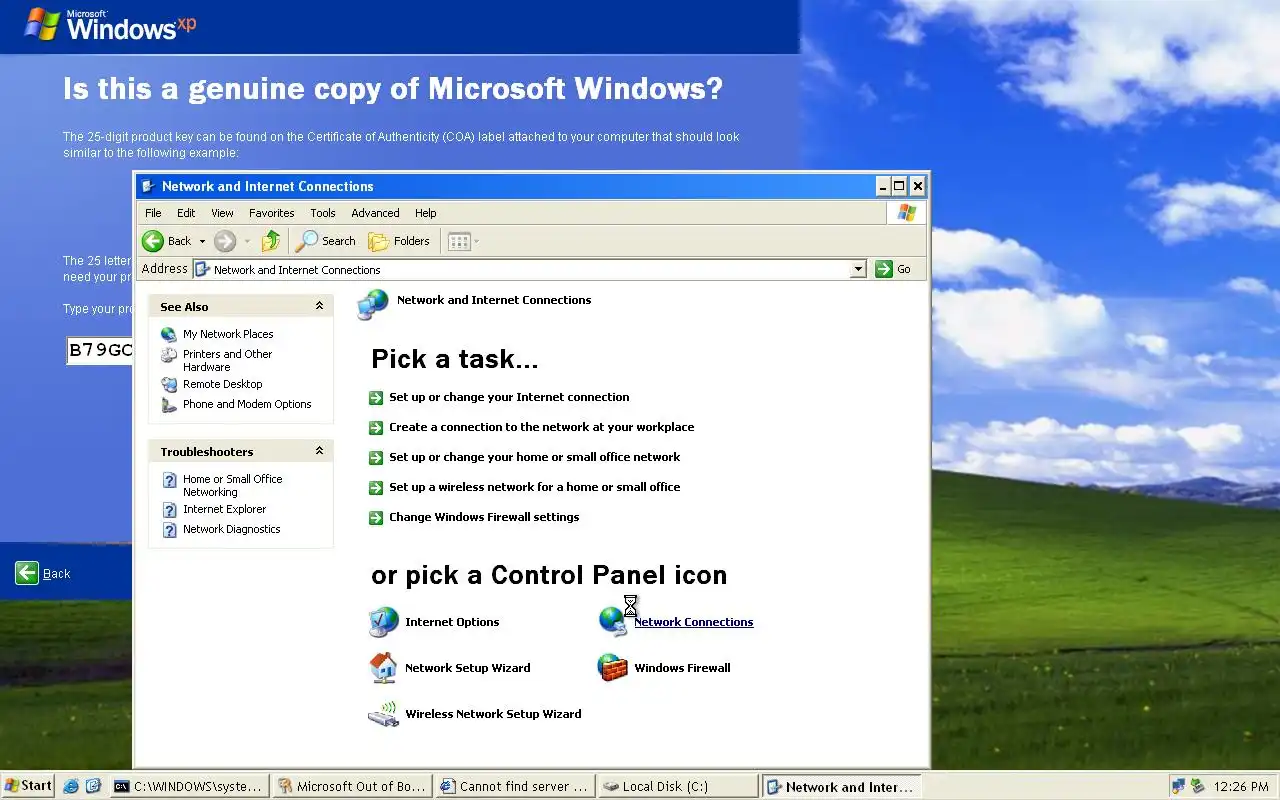
Task: Click the Start button
Action: [x=28, y=786]
